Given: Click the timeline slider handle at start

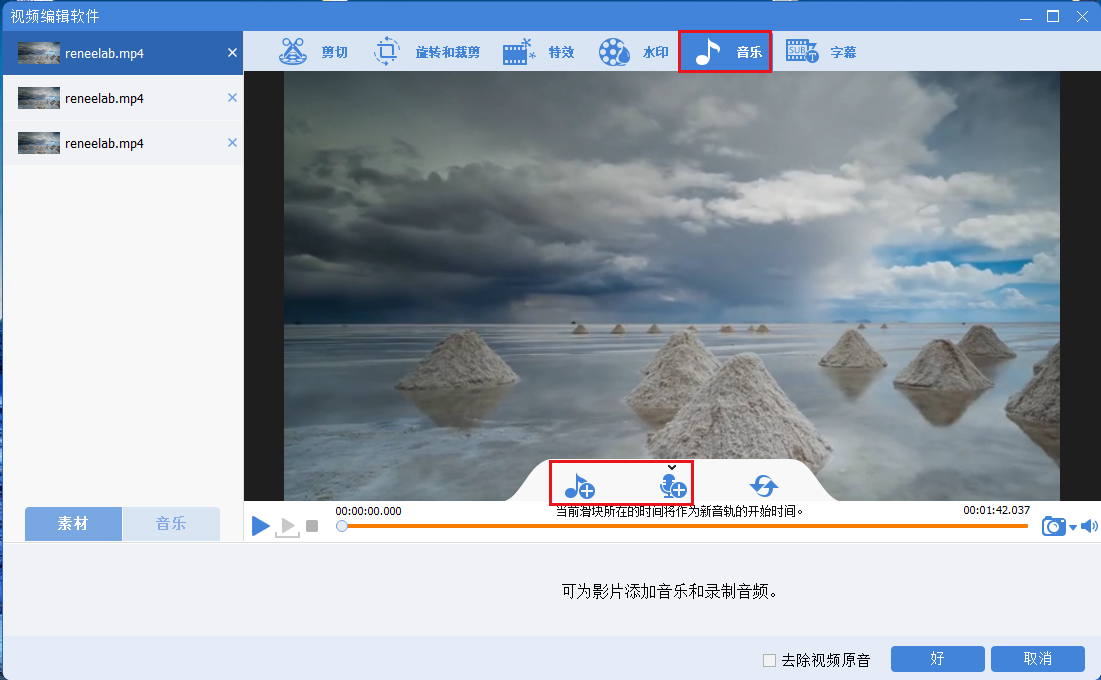Looking at the screenshot, I should [342, 526].
